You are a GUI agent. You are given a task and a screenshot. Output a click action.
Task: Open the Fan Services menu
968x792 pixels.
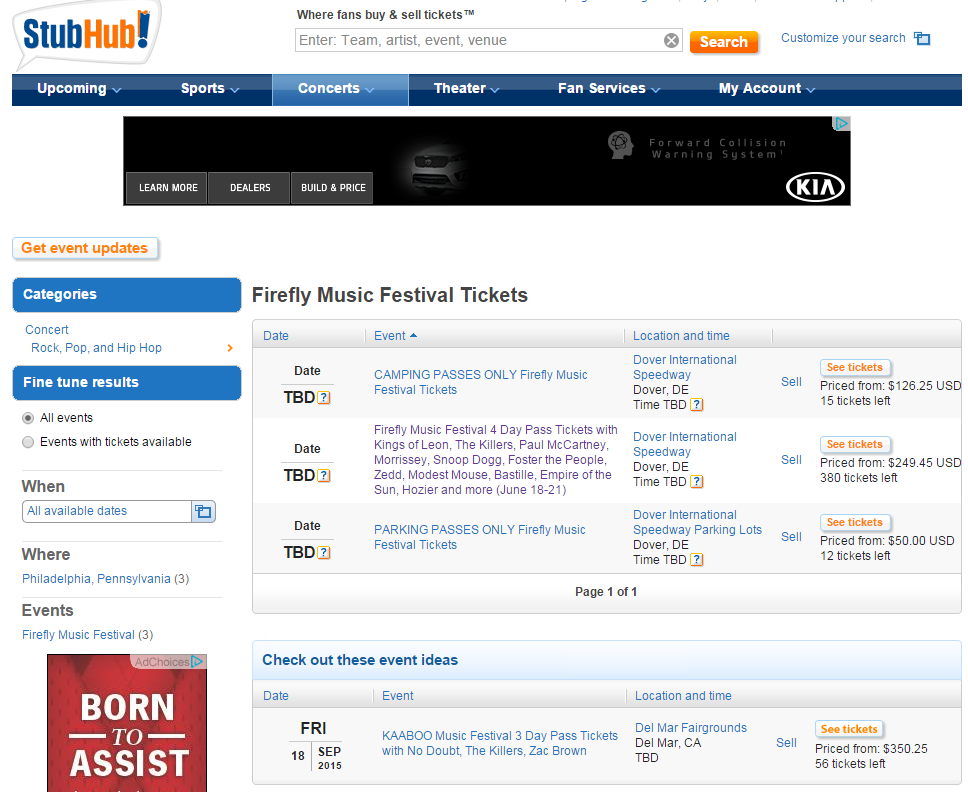tap(609, 89)
